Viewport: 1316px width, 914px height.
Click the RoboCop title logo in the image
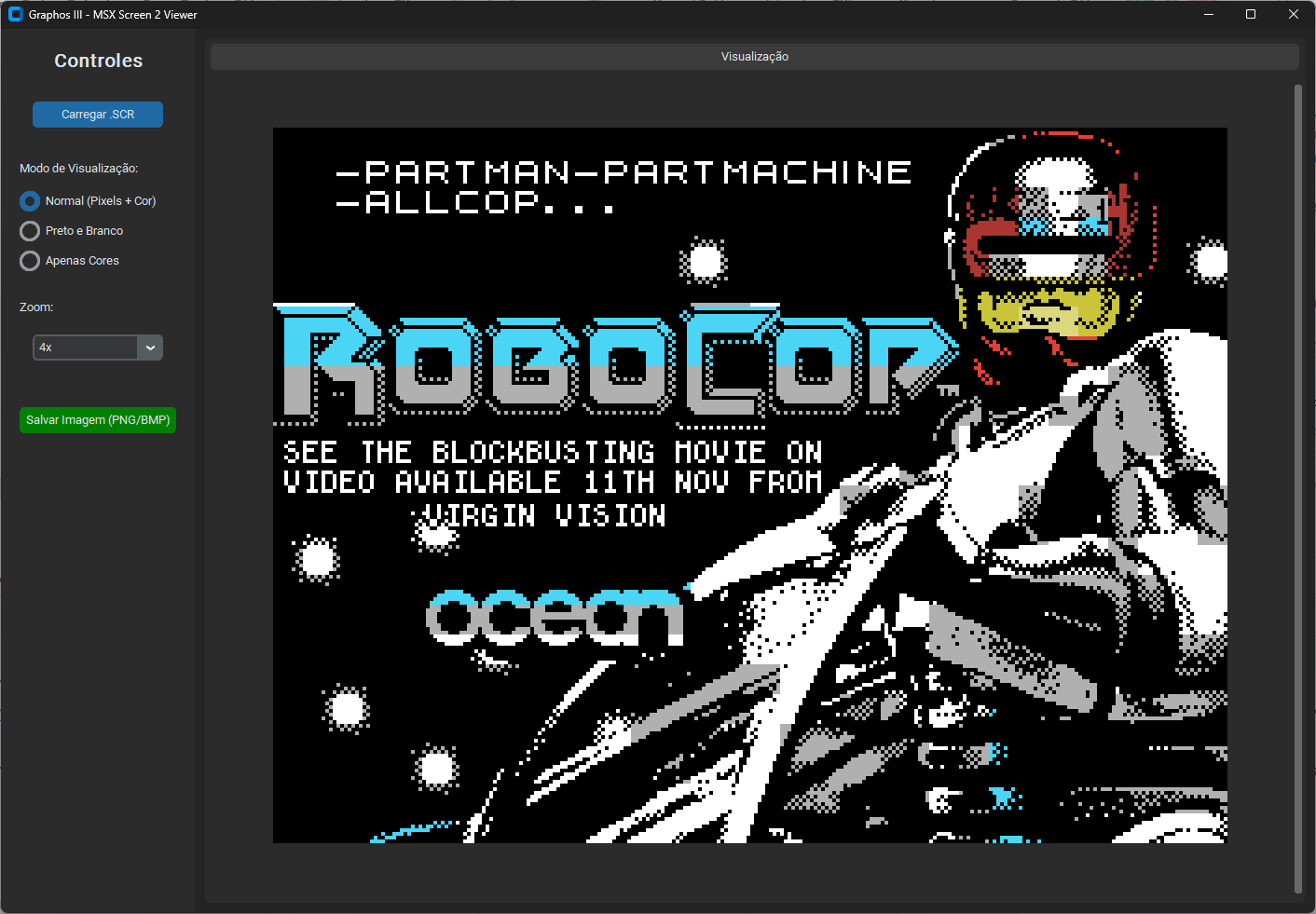[x=615, y=363]
